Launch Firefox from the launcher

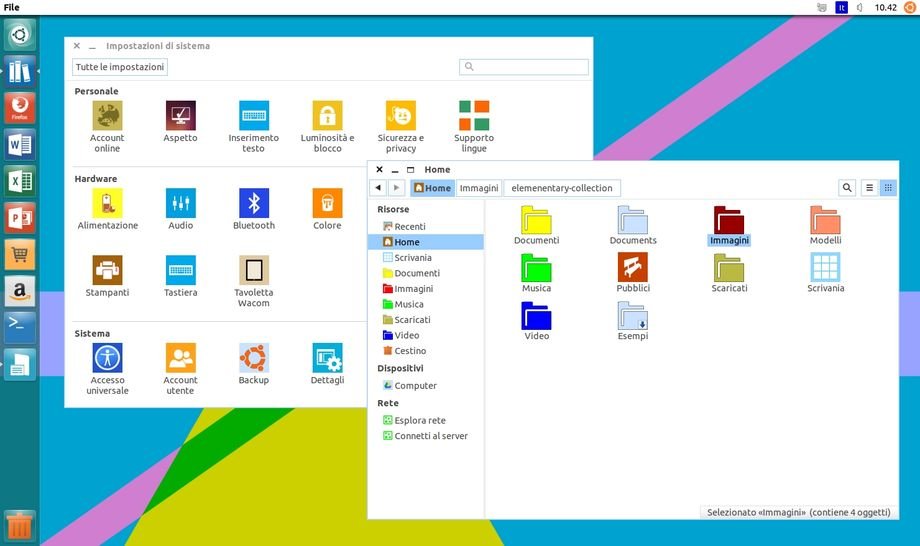(20, 108)
